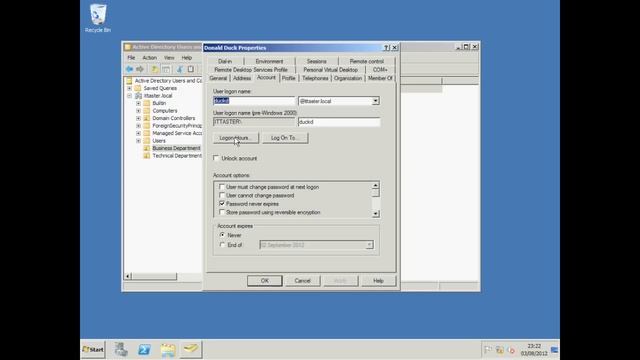The height and width of the screenshot is (360, 640).
Task: Open the @ittaster.local UPN suffix dropdown
Action: pos(375,101)
